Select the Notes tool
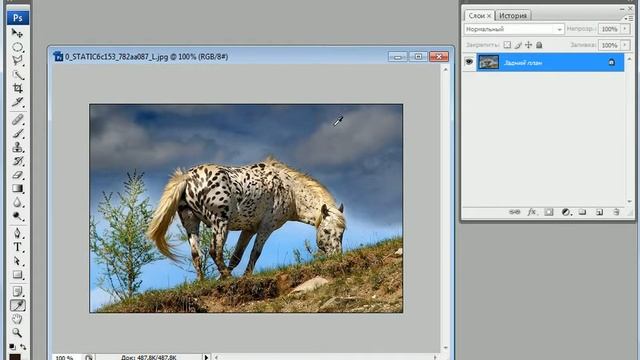Viewport: 640px width, 360px height. tap(17, 291)
